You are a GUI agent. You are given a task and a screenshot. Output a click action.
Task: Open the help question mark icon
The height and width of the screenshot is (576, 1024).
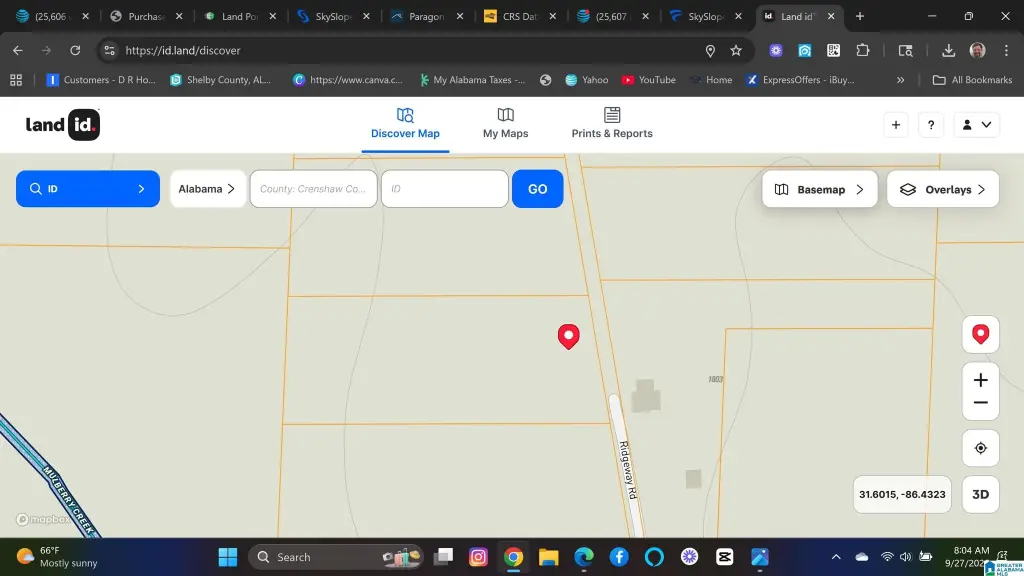[931, 125]
